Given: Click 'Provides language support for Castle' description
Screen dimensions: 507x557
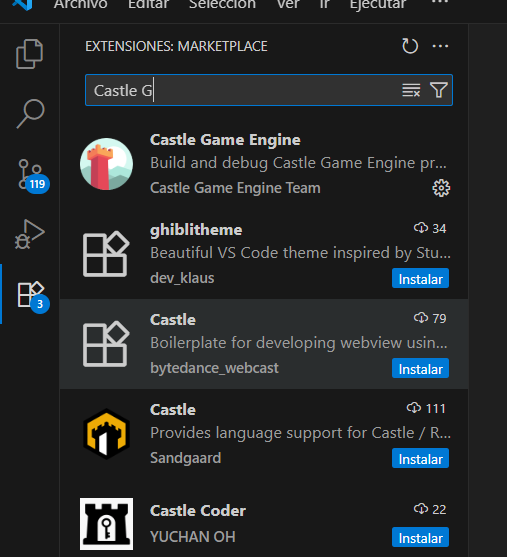Looking at the screenshot, I should (x=300, y=433).
